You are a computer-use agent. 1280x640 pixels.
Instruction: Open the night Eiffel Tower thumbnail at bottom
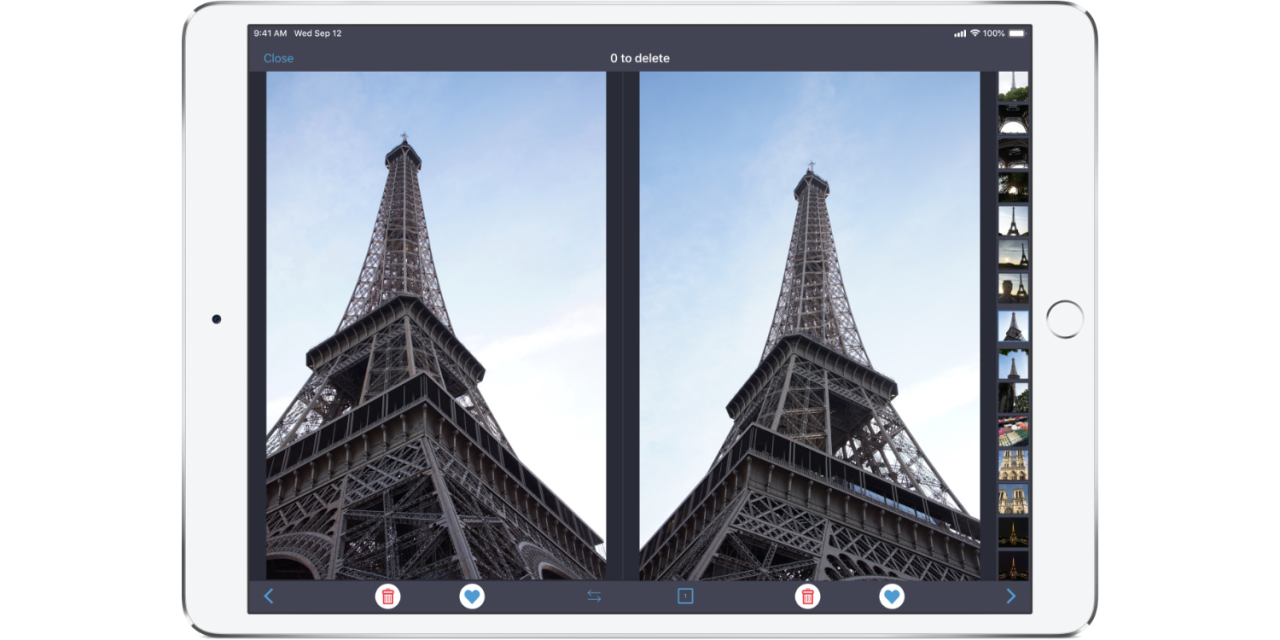point(1013,566)
